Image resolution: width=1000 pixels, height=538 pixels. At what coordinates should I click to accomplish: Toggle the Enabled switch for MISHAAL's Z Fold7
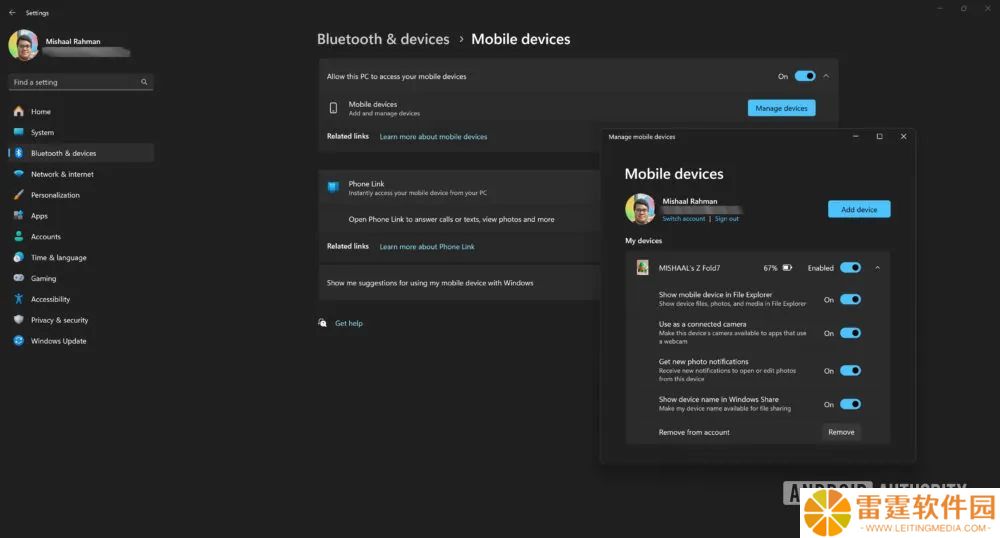click(x=850, y=268)
